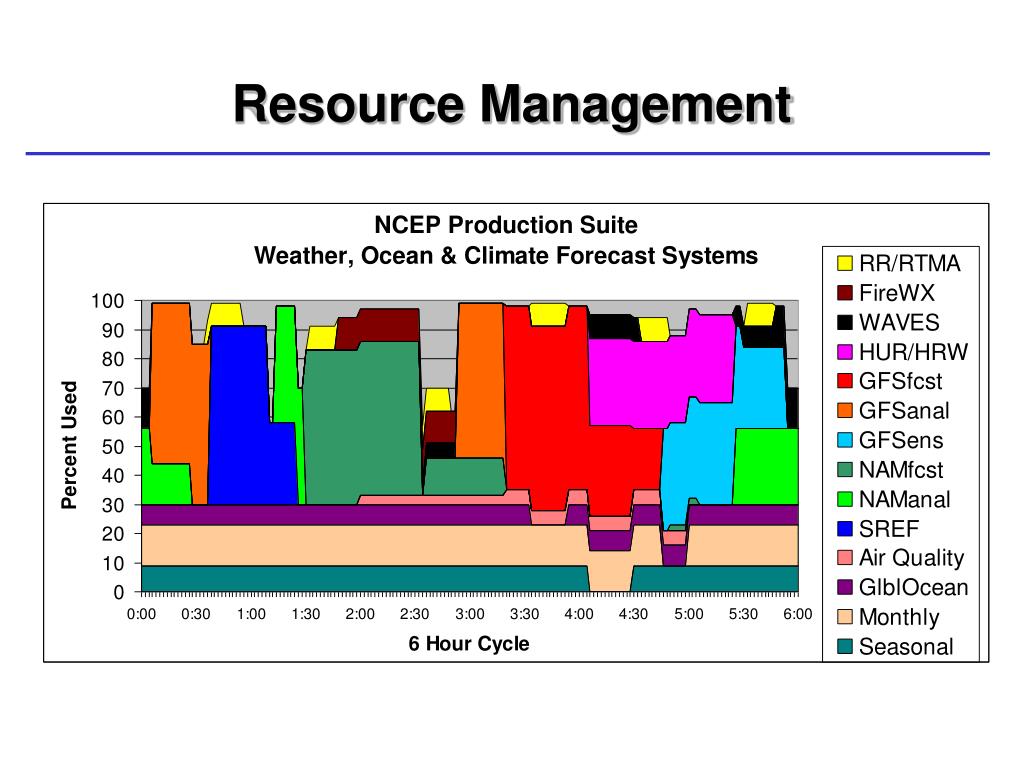
Task: Click the black WAVES legend swatch
Action: 844,322
